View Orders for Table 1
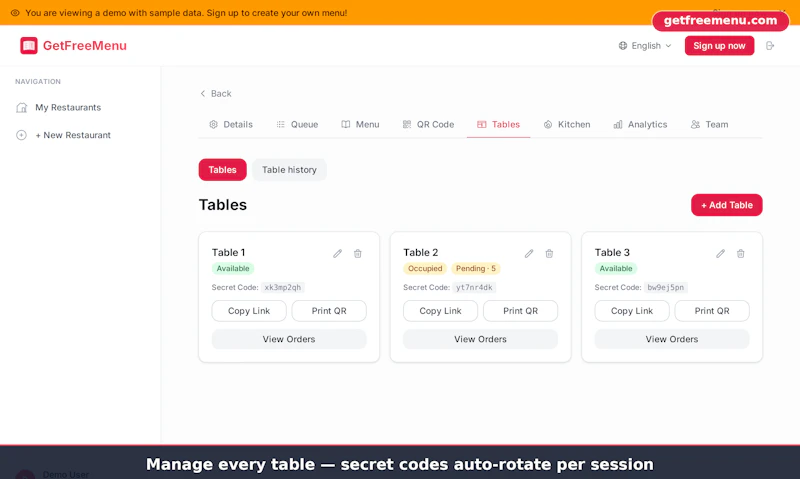Viewport: 800px width, 479px height. (x=289, y=339)
